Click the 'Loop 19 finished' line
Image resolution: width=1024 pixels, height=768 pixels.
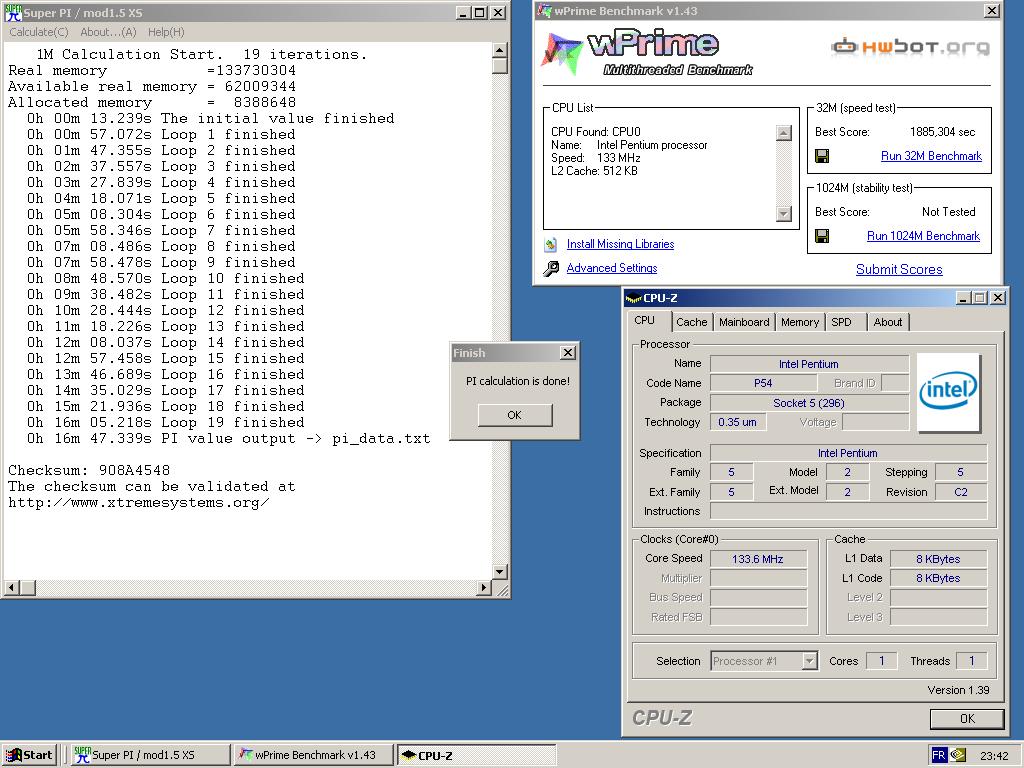point(166,423)
